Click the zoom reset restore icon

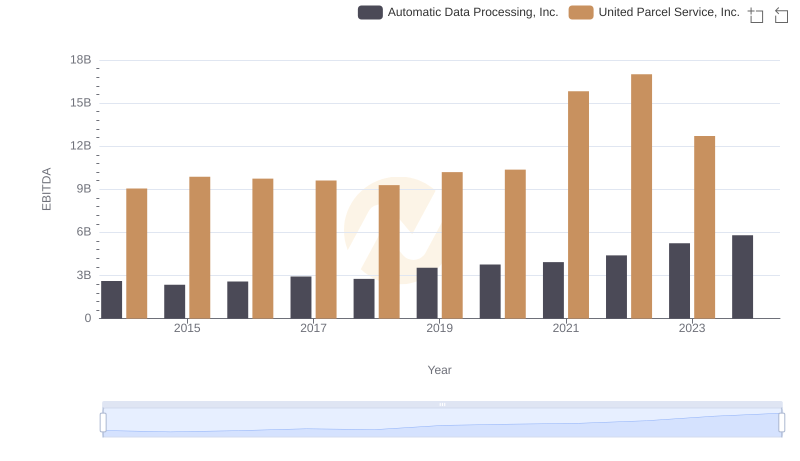[781, 15]
